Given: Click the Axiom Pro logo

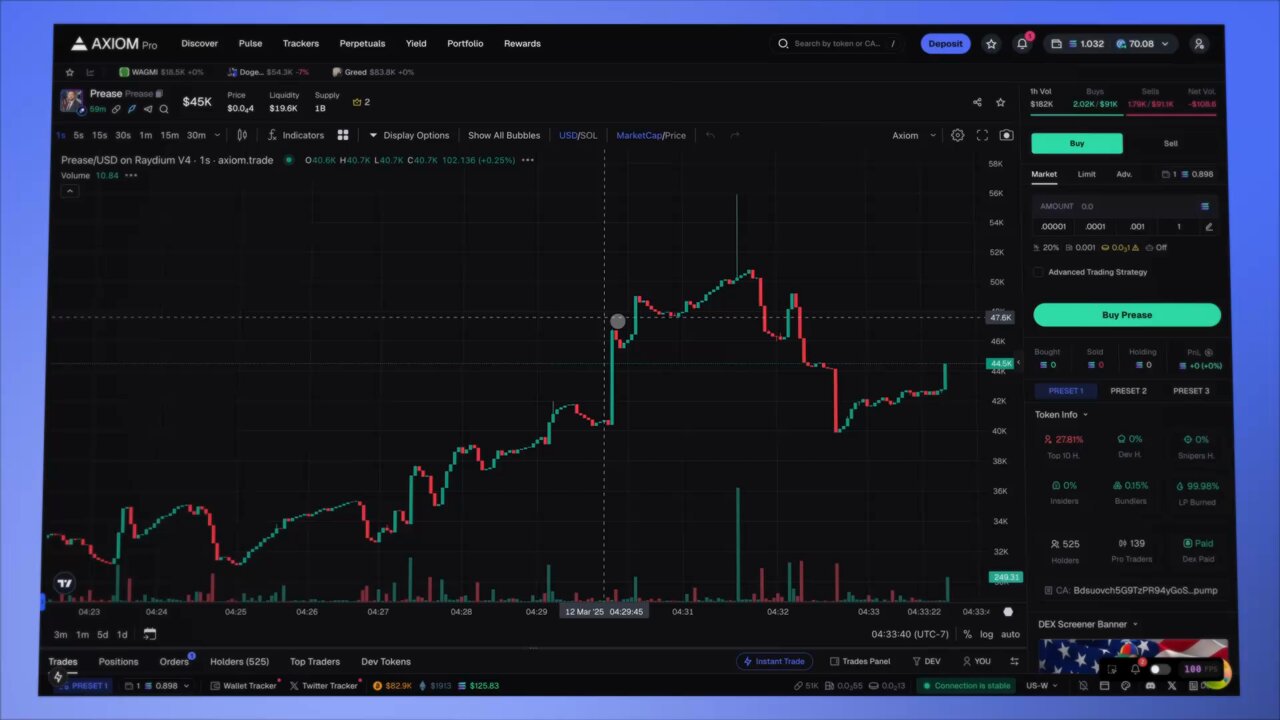Looking at the screenshot, I should 114,44.
